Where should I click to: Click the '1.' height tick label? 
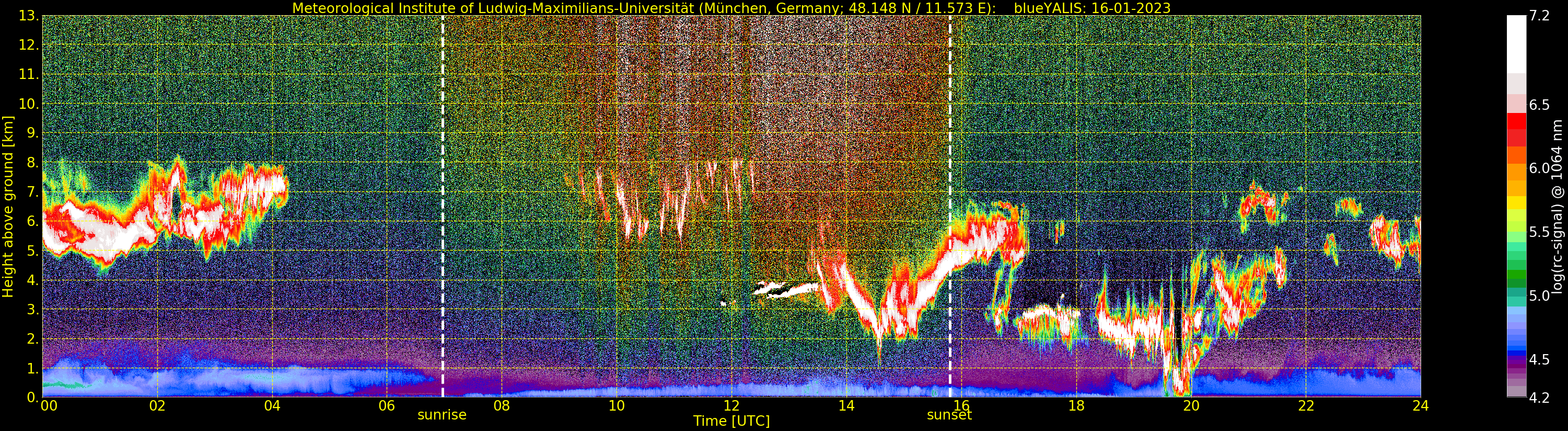[33, 368]
